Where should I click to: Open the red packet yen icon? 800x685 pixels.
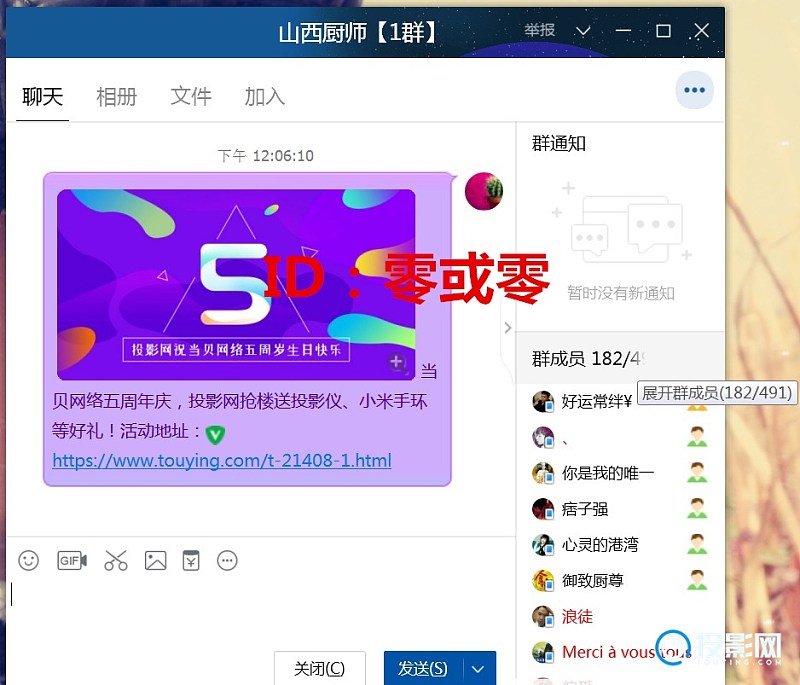(x=191, y=560)
